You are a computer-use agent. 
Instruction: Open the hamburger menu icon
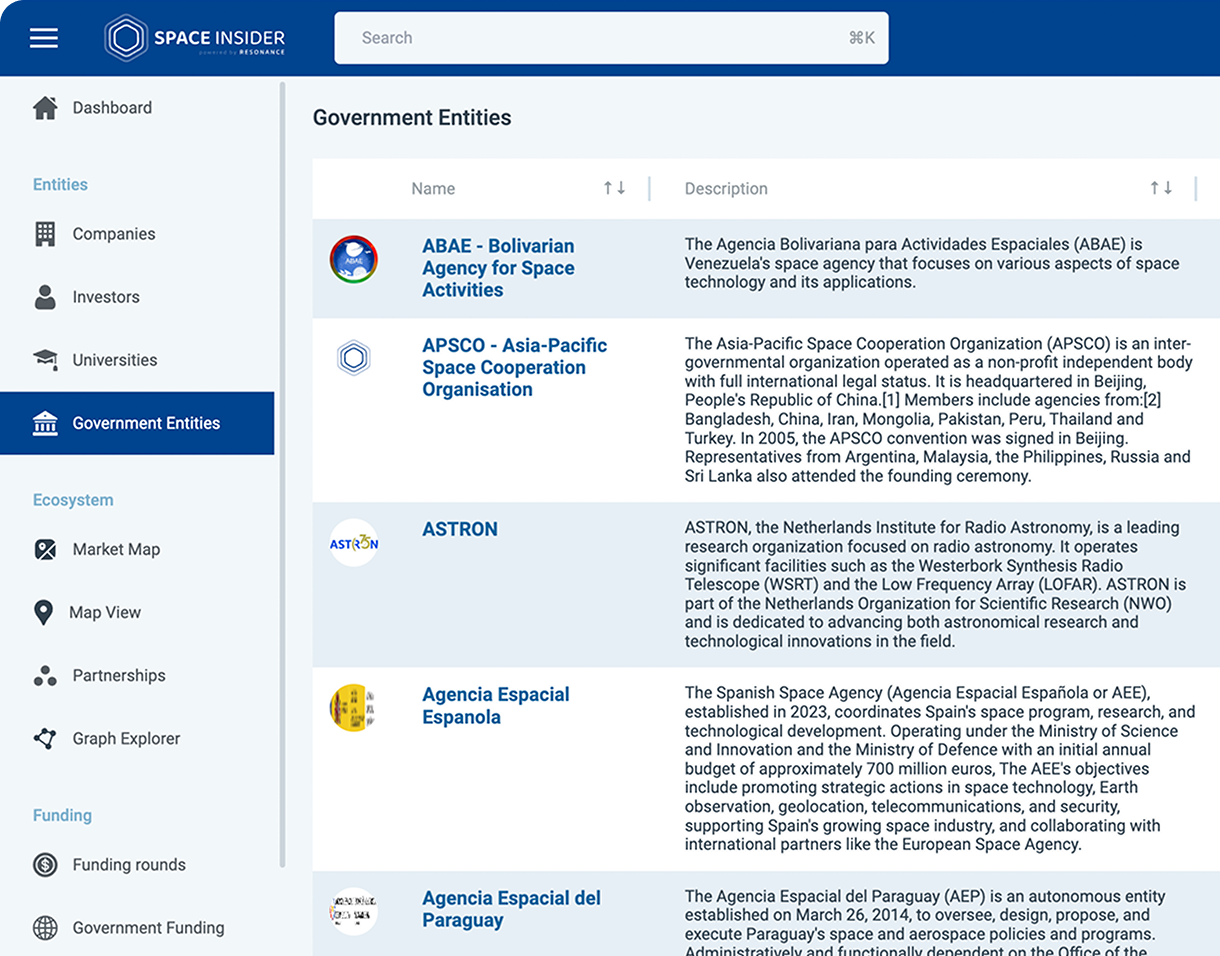coord(44,38)
